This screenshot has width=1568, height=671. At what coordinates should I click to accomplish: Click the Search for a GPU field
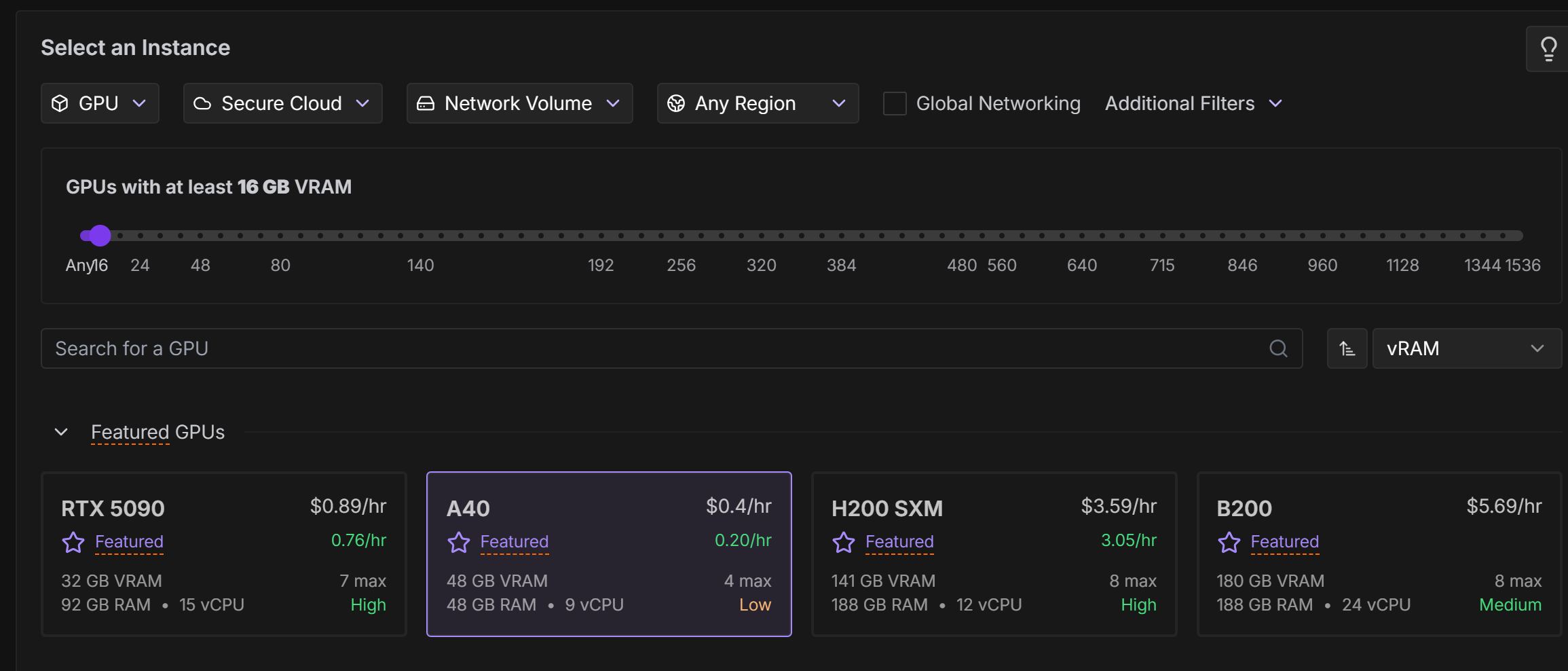[652, 348]
